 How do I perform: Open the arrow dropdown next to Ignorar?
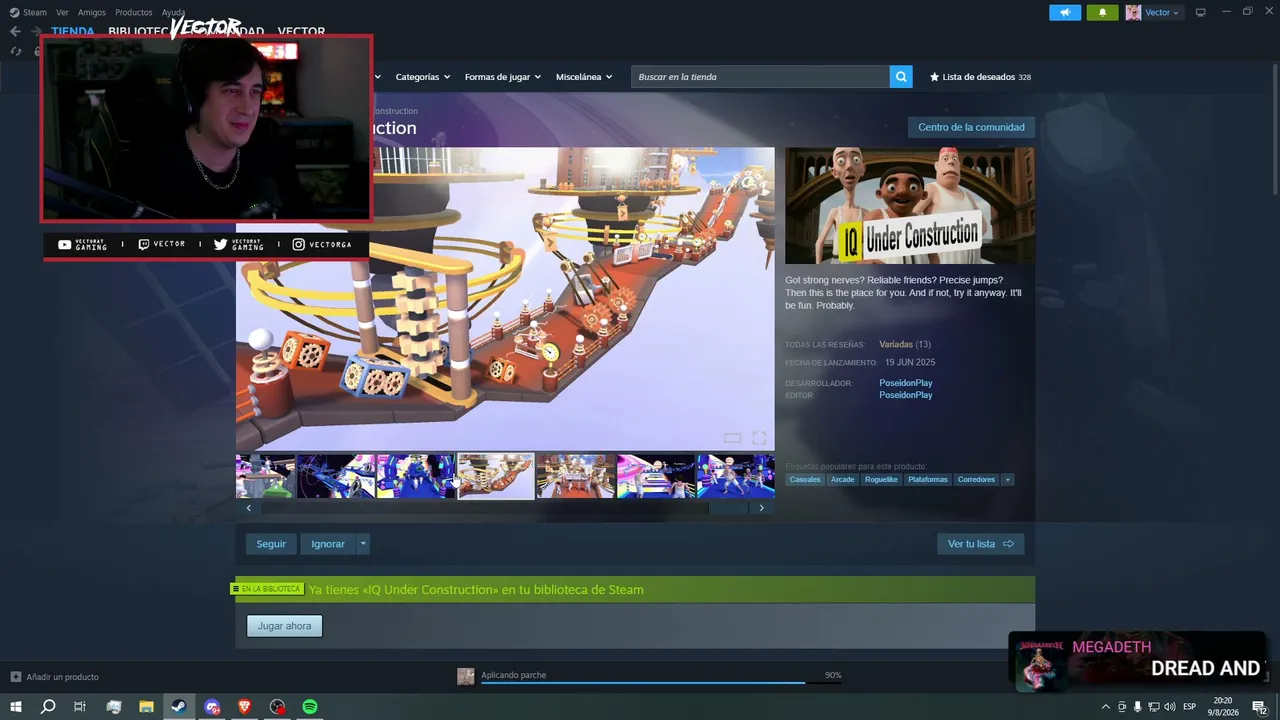point(363,544)
